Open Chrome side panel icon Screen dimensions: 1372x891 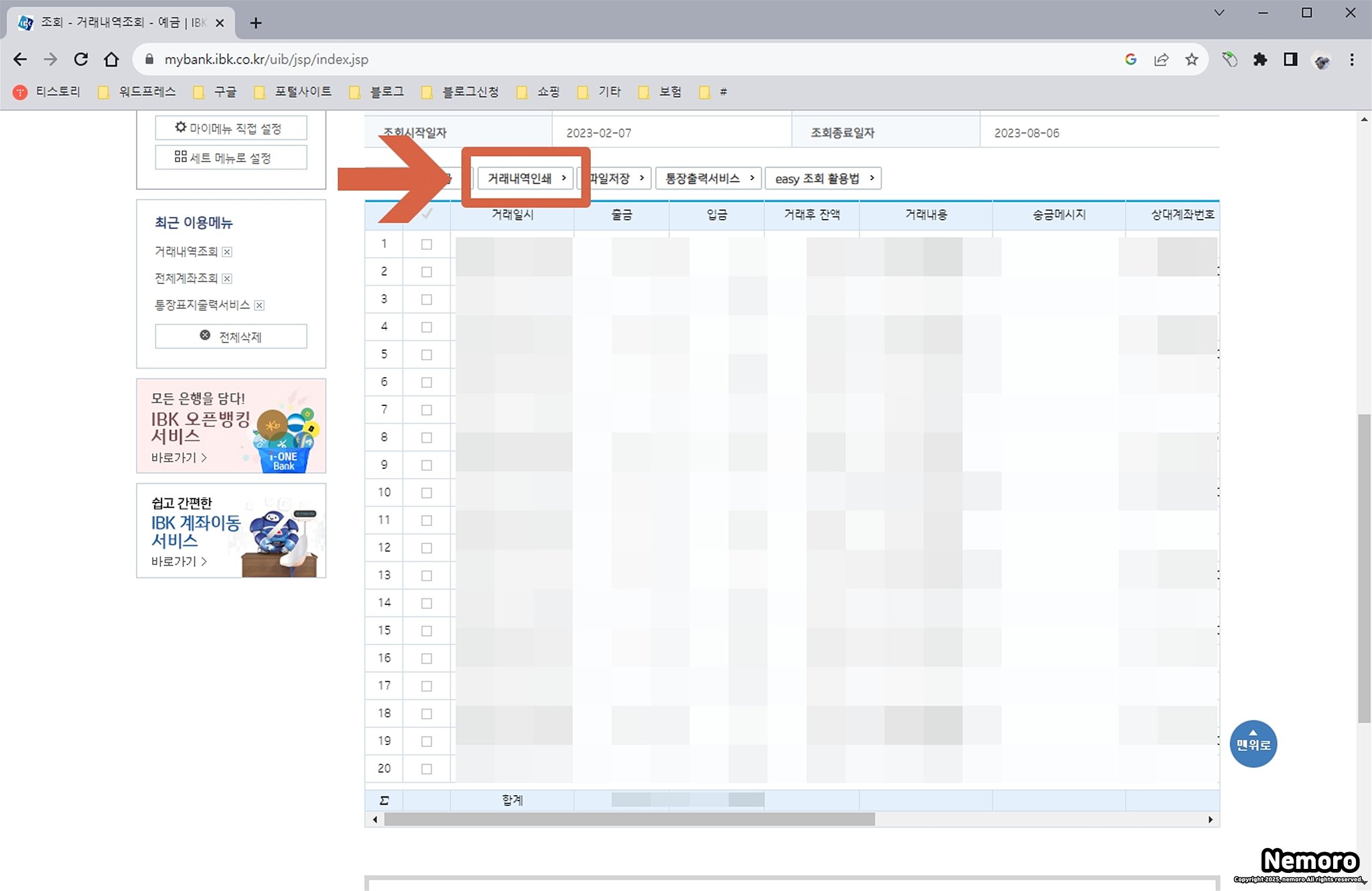pyautogui.click(x=1290, y=60)
